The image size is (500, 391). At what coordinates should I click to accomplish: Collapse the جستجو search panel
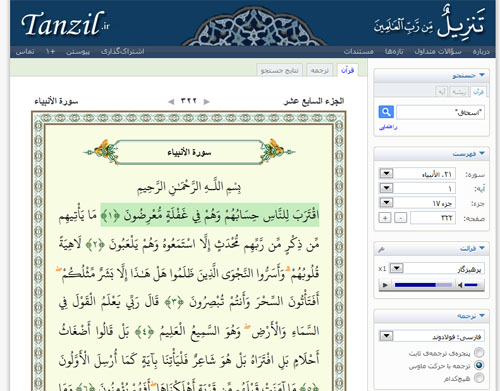pos(482,75)
